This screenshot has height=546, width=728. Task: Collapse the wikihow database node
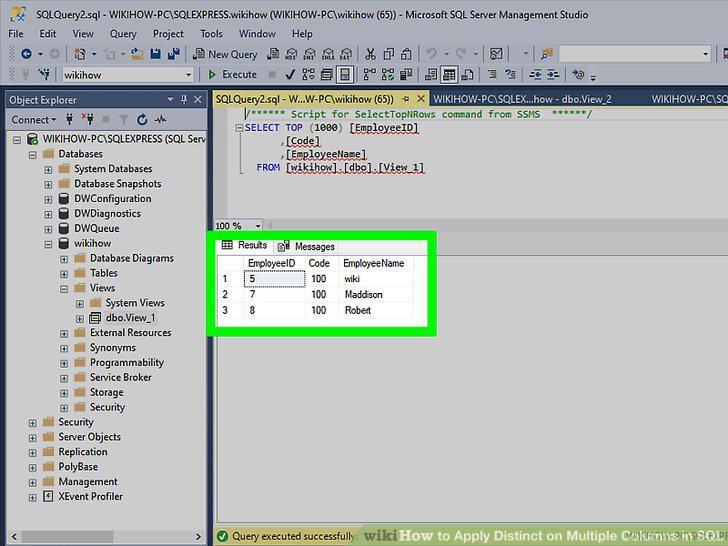point(48,244)
